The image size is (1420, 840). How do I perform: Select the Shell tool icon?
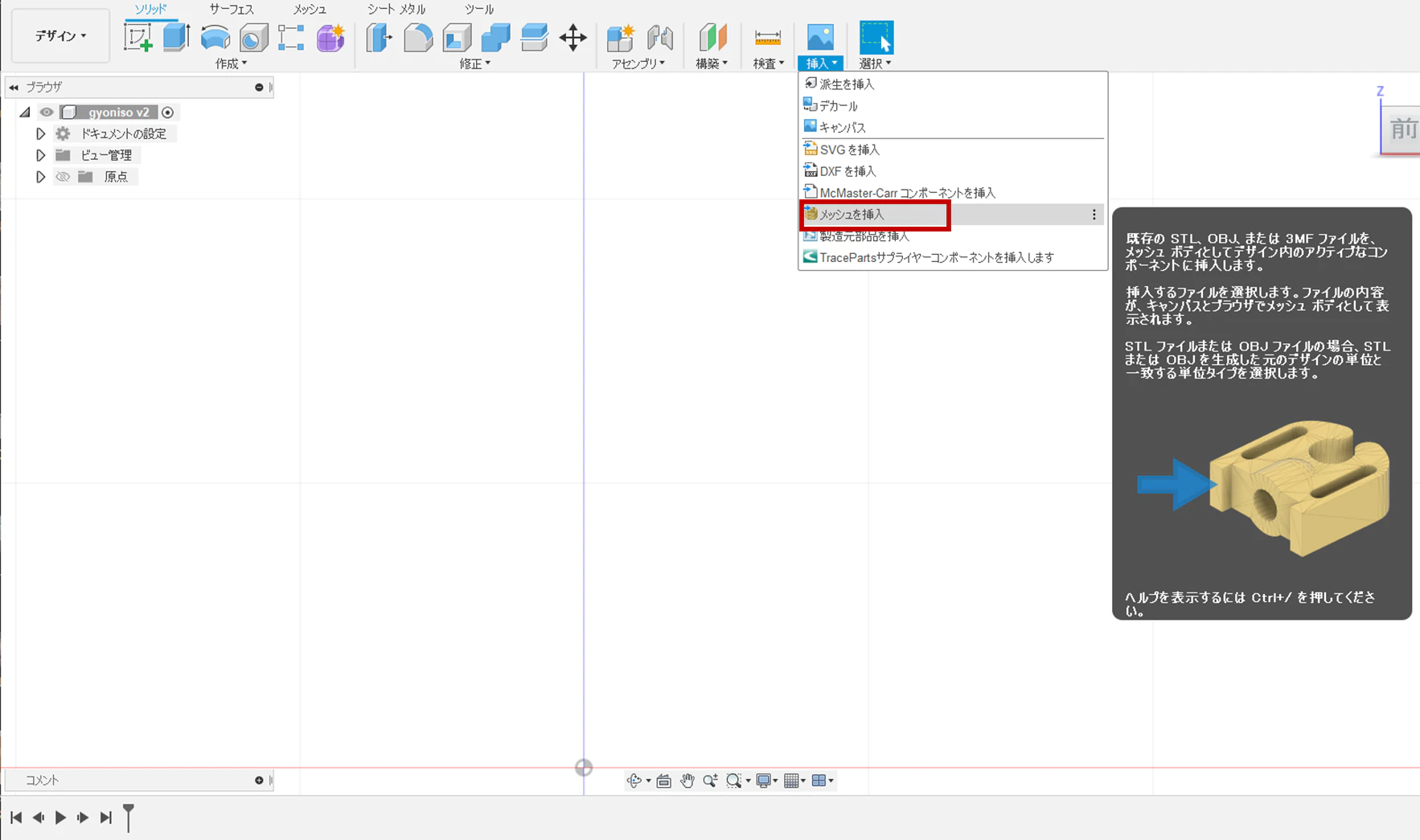tap(457, 38)
